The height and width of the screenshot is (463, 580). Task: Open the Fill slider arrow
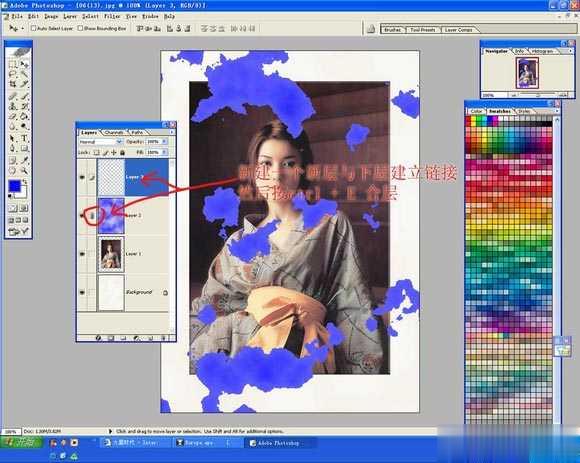(x=165, y=152)
